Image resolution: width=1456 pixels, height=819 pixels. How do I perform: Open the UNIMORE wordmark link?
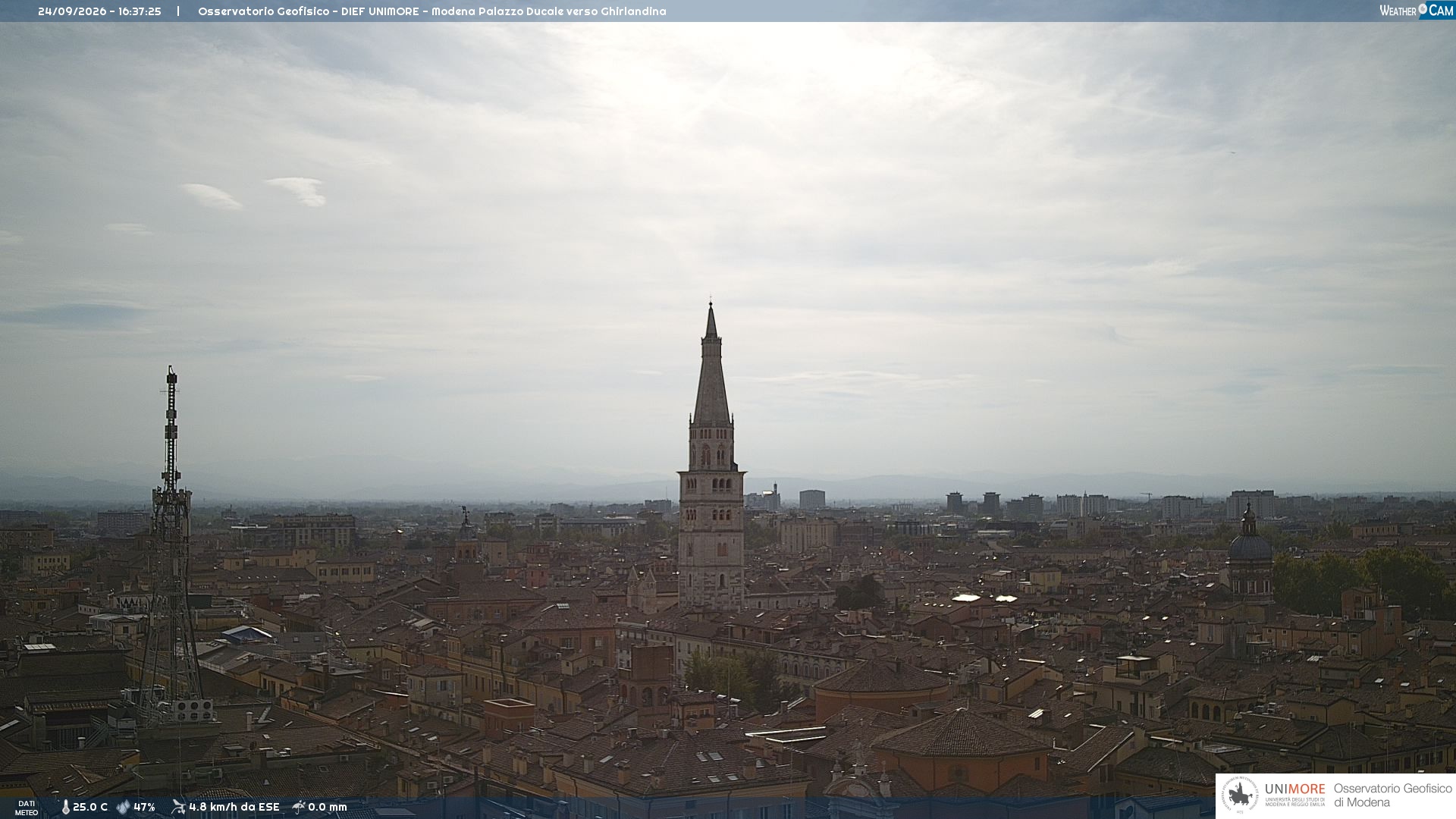coord(1294,789)
